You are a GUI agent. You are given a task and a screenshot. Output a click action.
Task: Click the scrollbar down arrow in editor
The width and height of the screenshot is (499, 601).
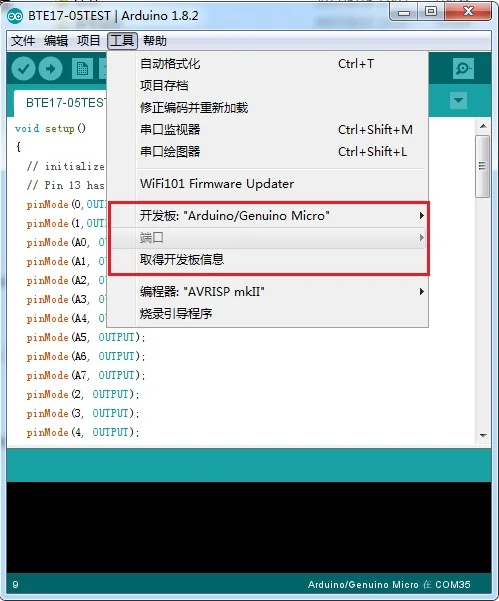(x=483, y=436)
